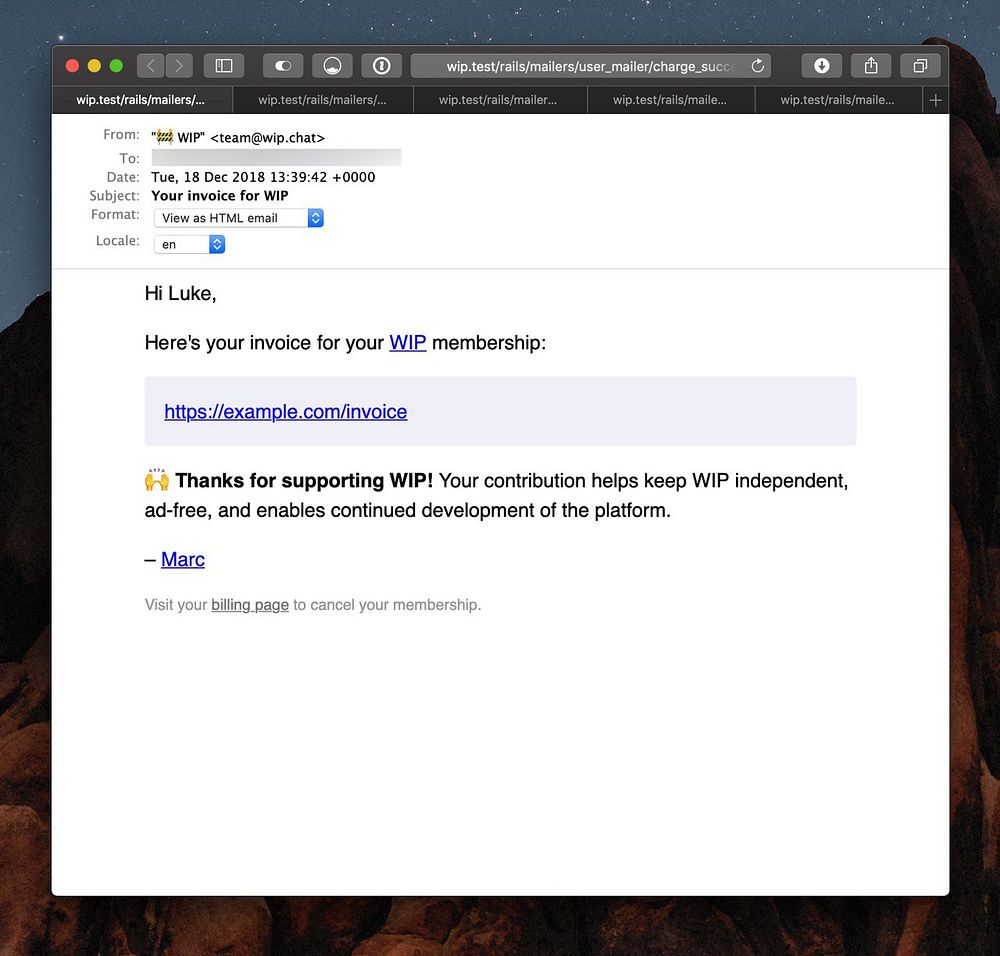Close the Safari window with red button

(x=72, y=66)
